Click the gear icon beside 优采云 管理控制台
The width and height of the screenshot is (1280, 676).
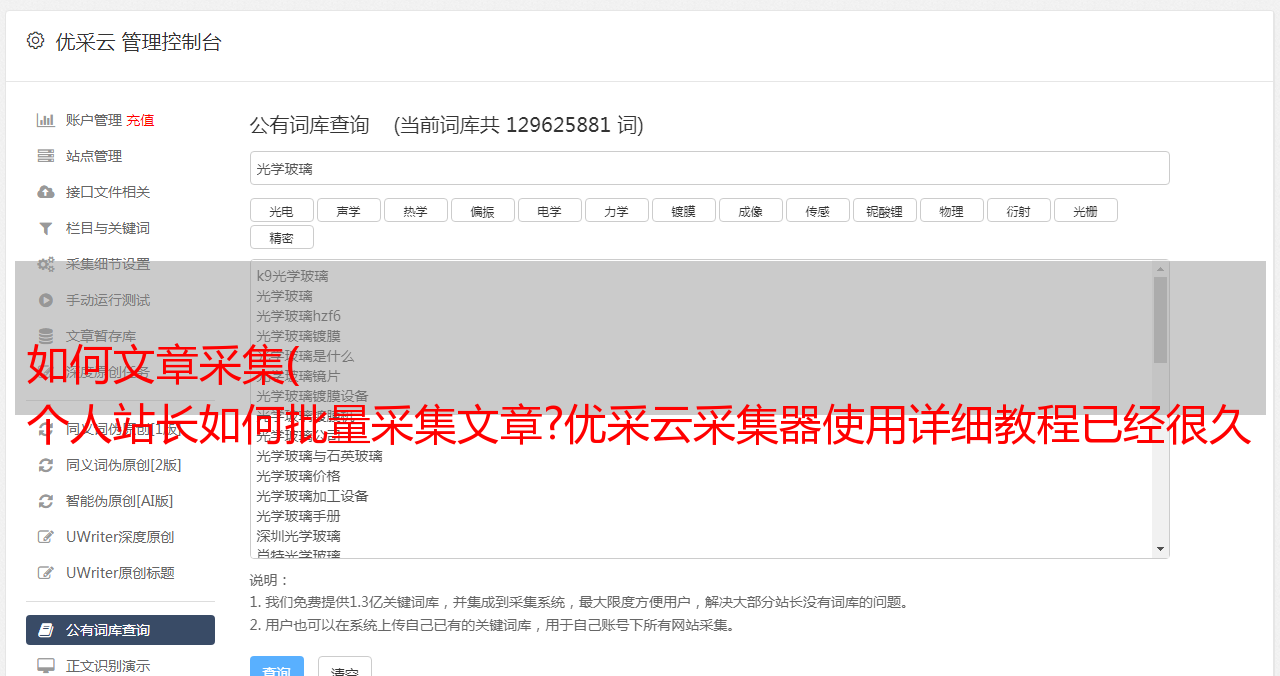click(x=36, y=41)
